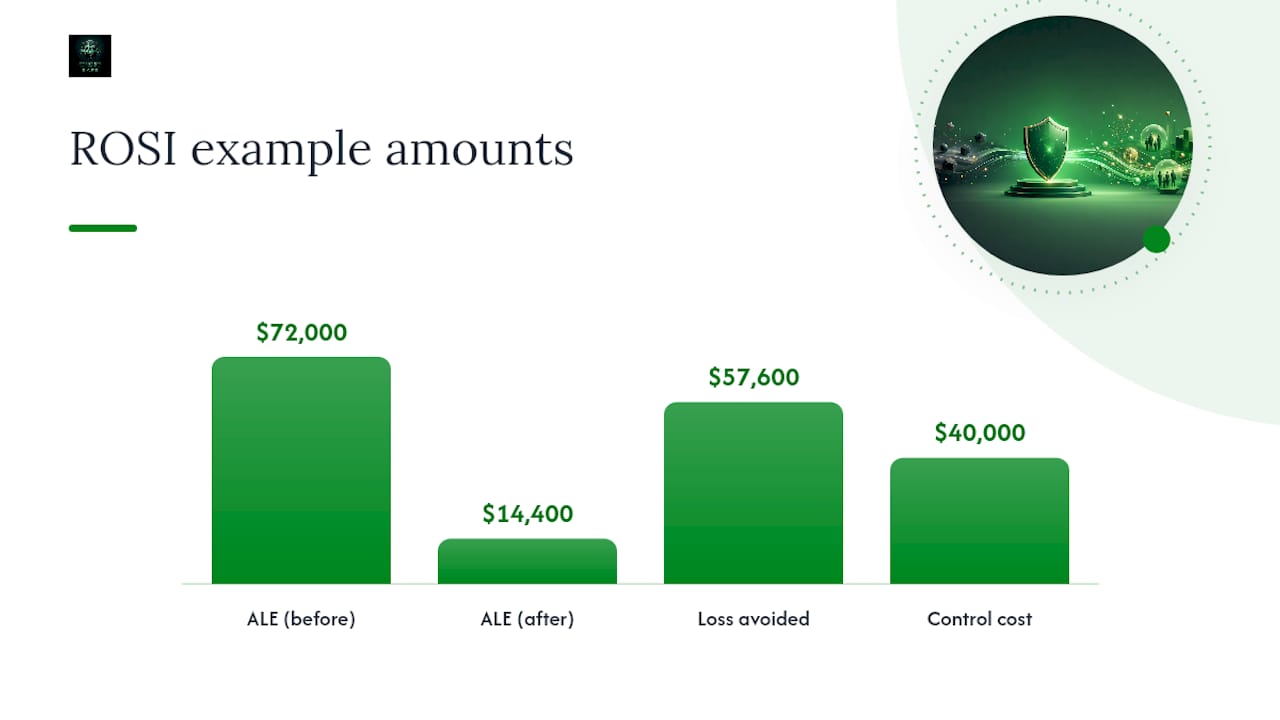
Task: Click the Control cost axis label
Action: 979,619
